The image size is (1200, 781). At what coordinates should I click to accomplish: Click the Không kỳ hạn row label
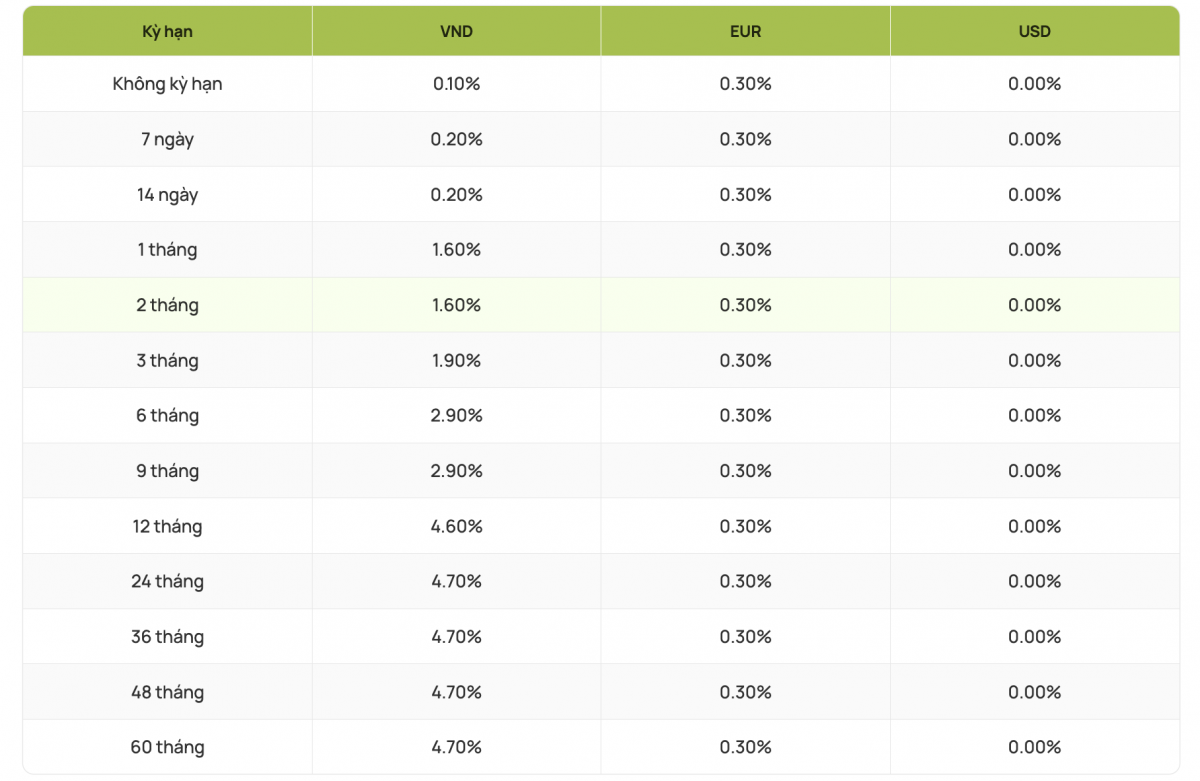coord(167,84)
